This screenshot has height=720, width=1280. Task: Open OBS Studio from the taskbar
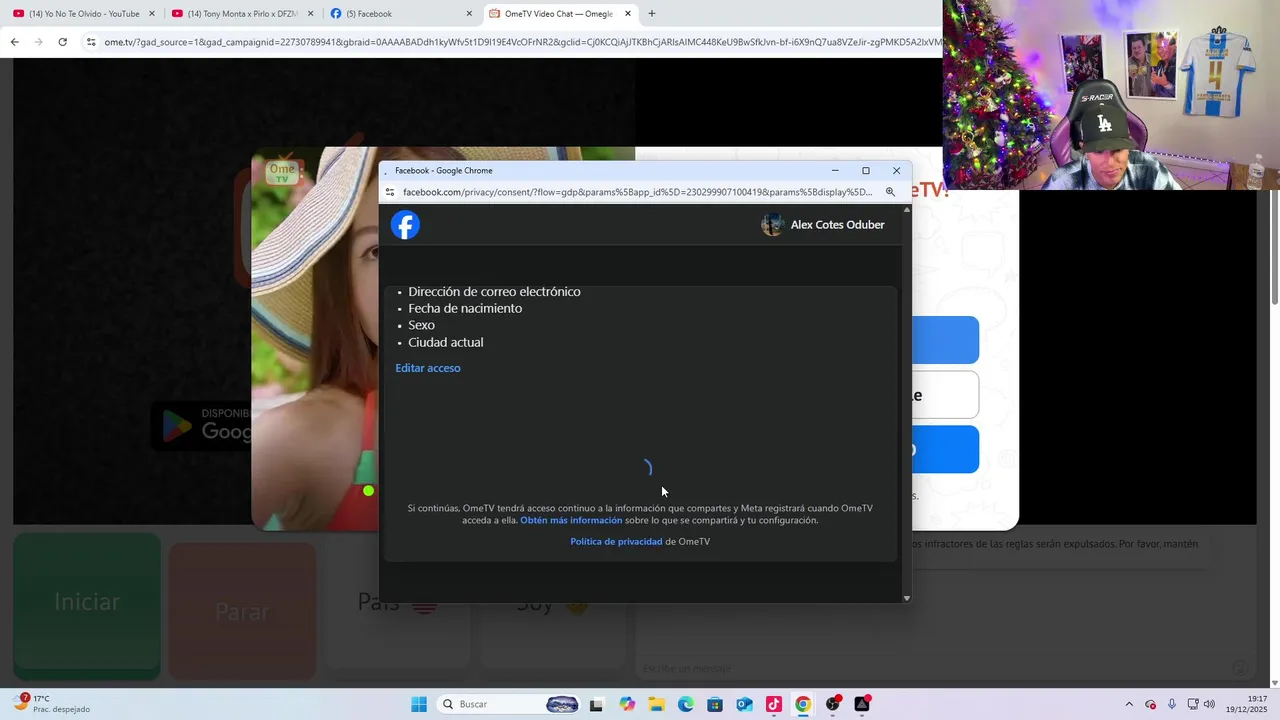pyautogui.click(x=833, y=704)
